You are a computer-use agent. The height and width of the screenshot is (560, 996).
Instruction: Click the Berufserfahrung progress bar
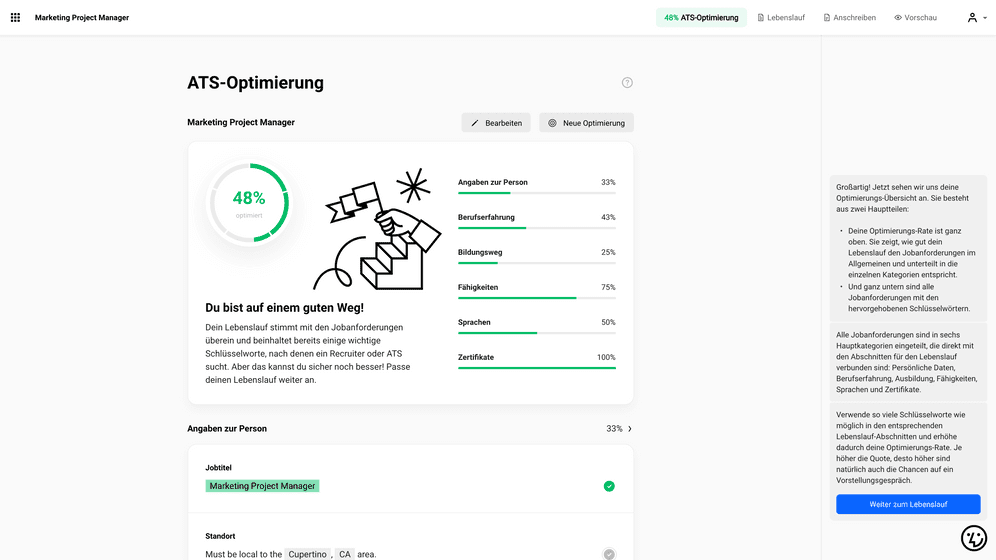[x=537, y=227]
